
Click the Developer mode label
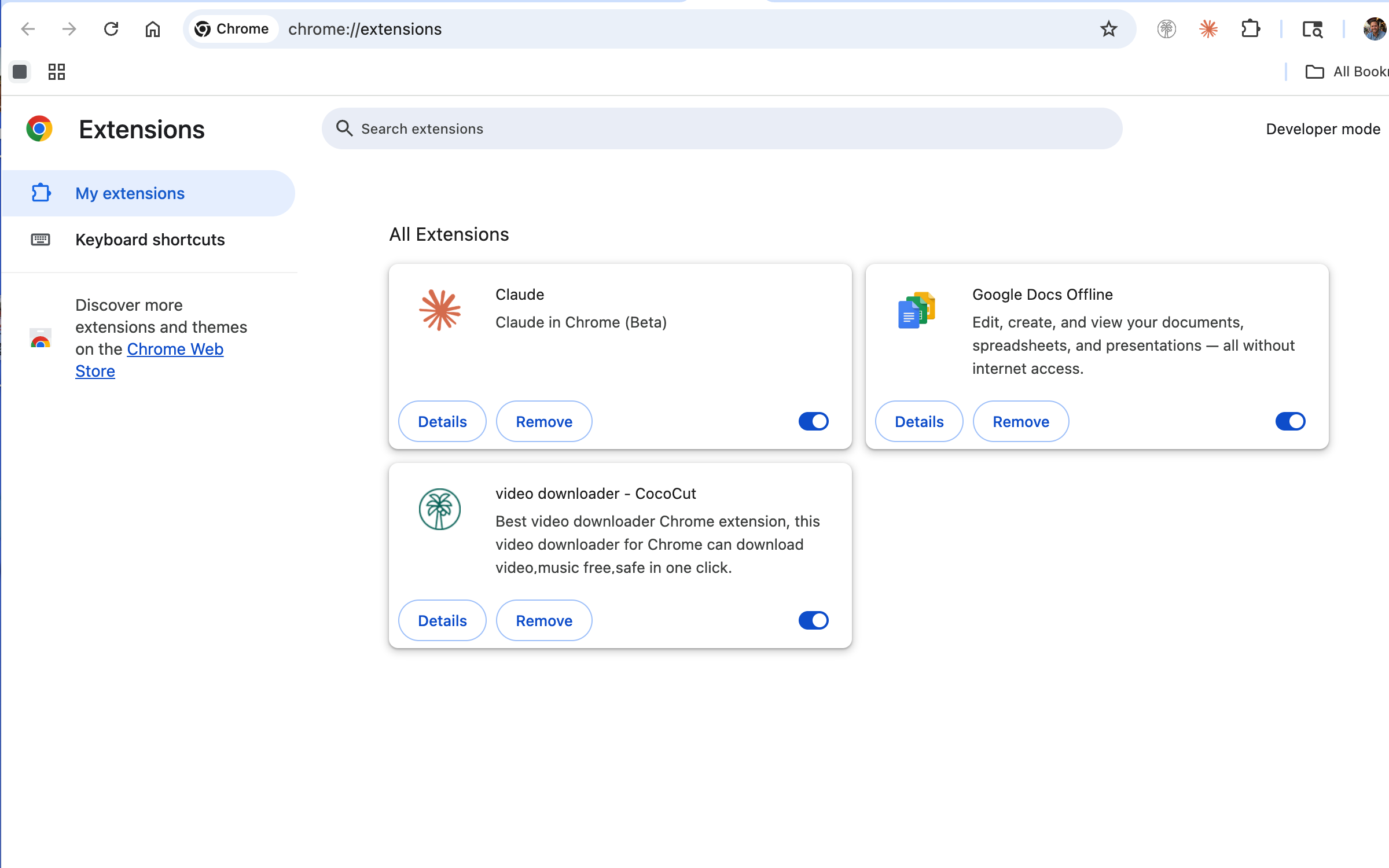1323,129
